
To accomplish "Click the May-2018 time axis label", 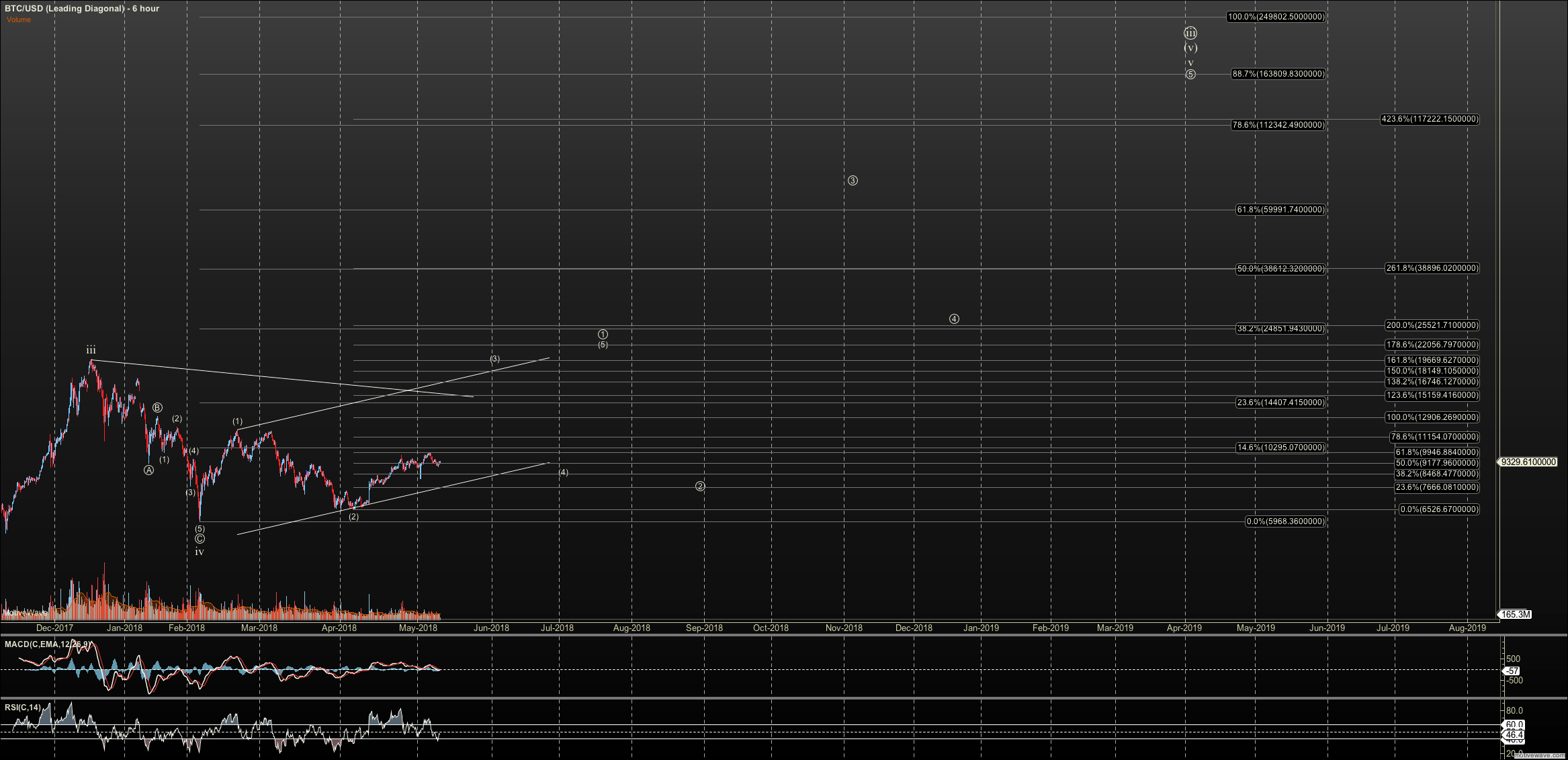I will pos(418,628).
